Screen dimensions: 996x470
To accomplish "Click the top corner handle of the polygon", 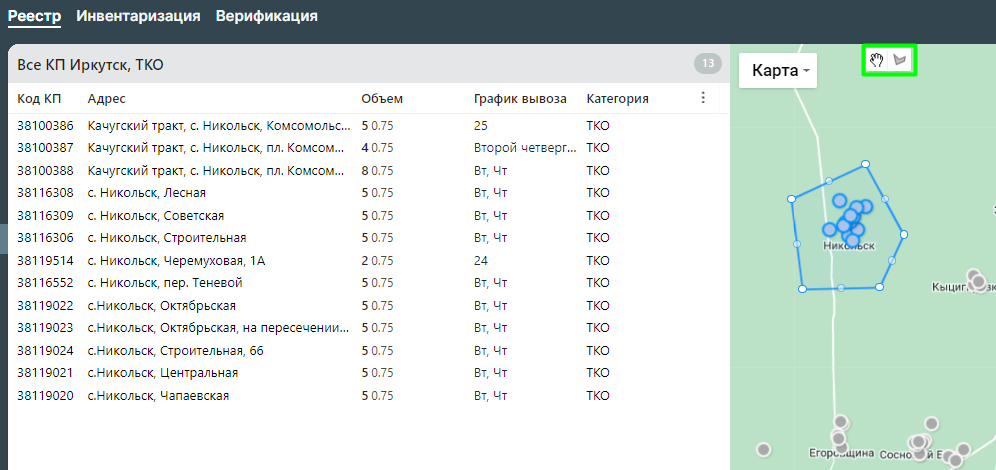I will pos(863,165).
